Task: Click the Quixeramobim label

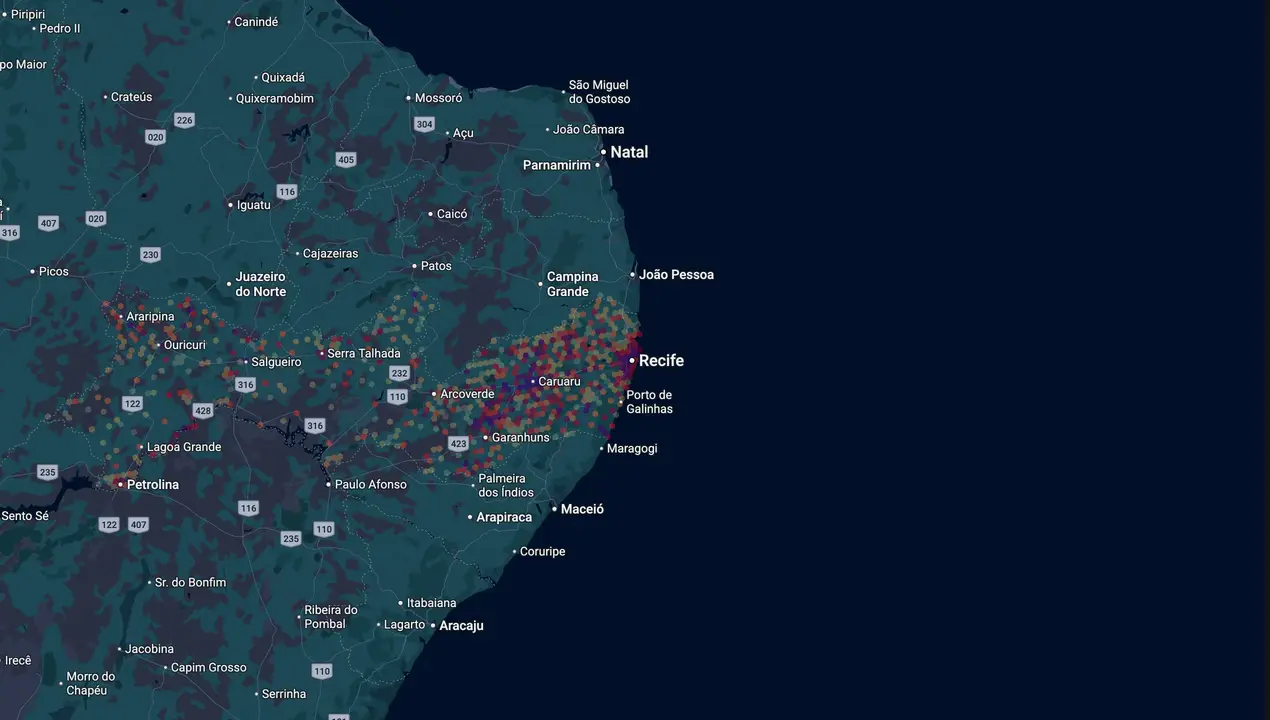Action: tap(275, 98)
